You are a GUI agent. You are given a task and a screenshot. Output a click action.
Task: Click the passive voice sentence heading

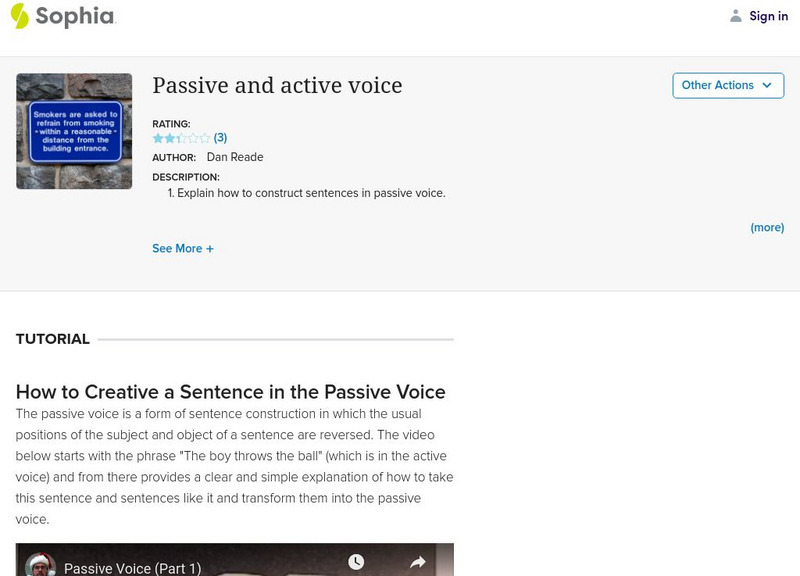[230, 392]
